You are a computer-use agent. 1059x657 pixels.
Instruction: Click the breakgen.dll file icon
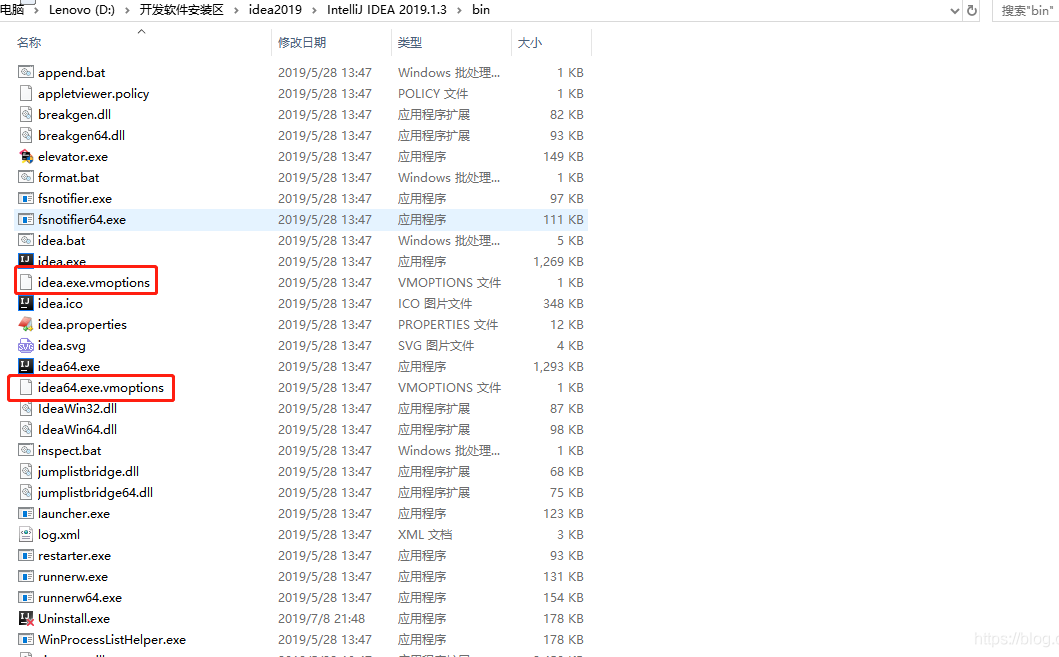(26, 114)
